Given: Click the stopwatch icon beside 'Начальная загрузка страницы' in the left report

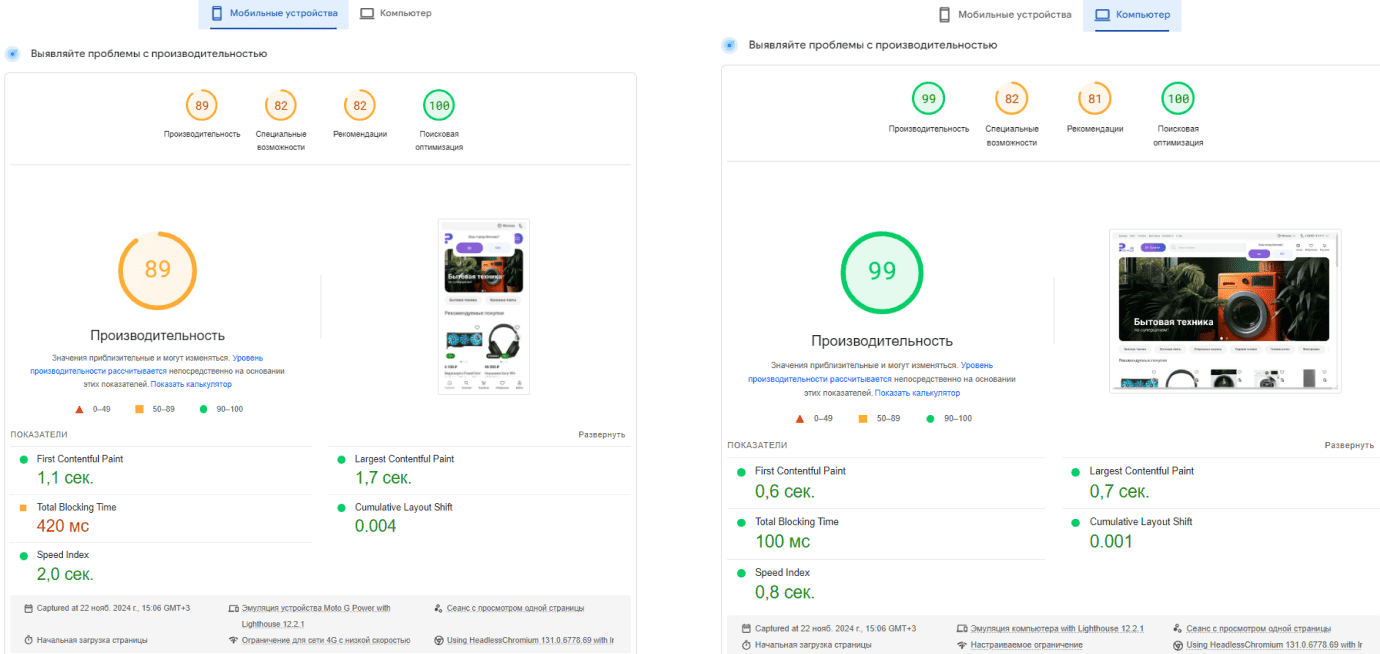Looking at the screenshot, I should click(28, 640).
